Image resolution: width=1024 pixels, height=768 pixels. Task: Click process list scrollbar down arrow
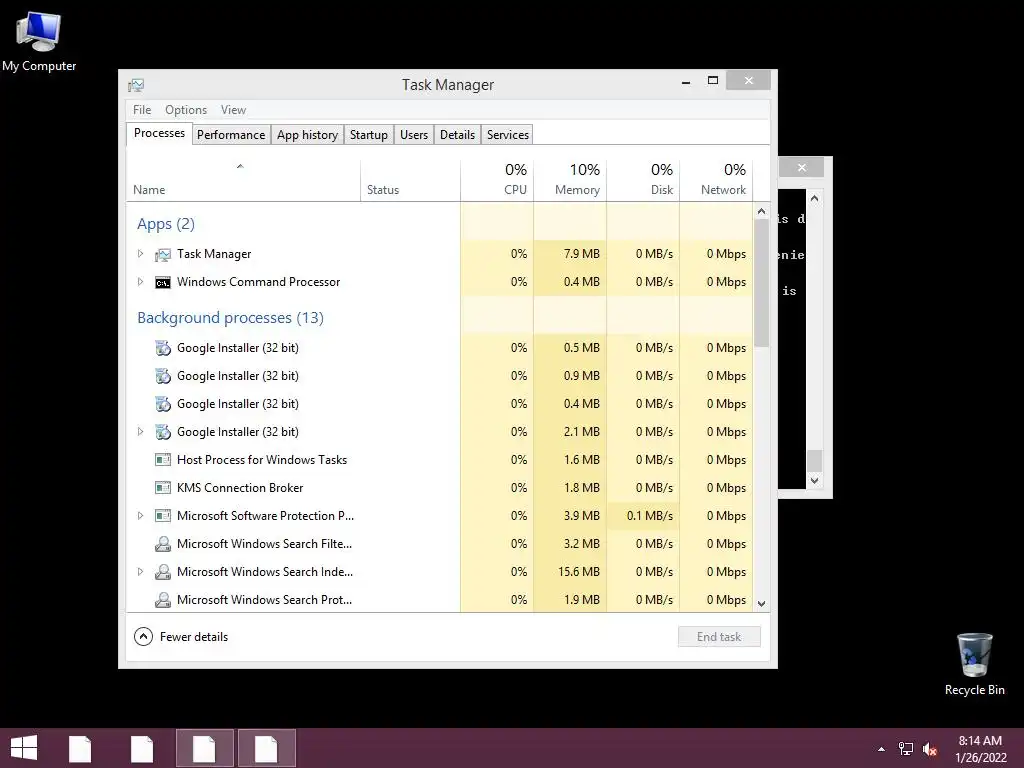point(761,604)
